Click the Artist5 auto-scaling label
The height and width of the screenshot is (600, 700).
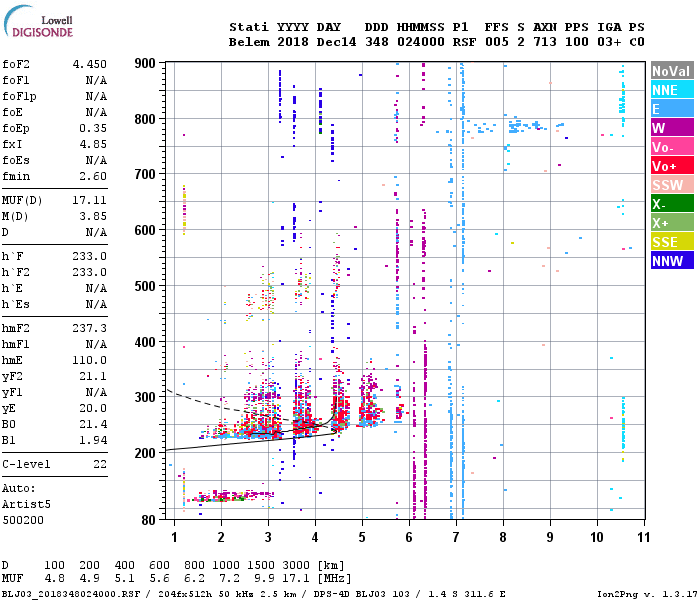point(26,504)
